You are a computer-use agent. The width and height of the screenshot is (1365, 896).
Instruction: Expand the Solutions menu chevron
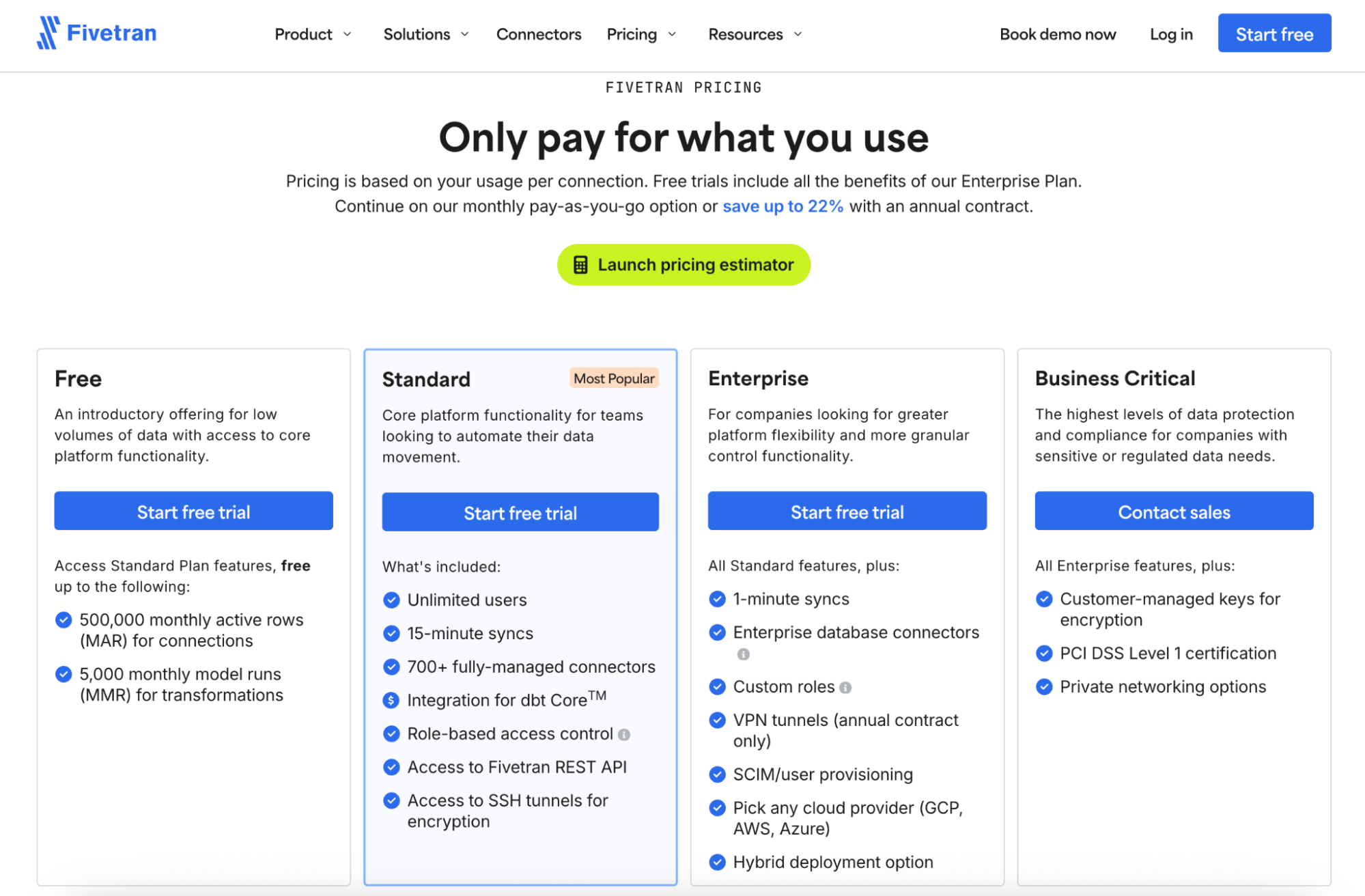coord(464,34)
